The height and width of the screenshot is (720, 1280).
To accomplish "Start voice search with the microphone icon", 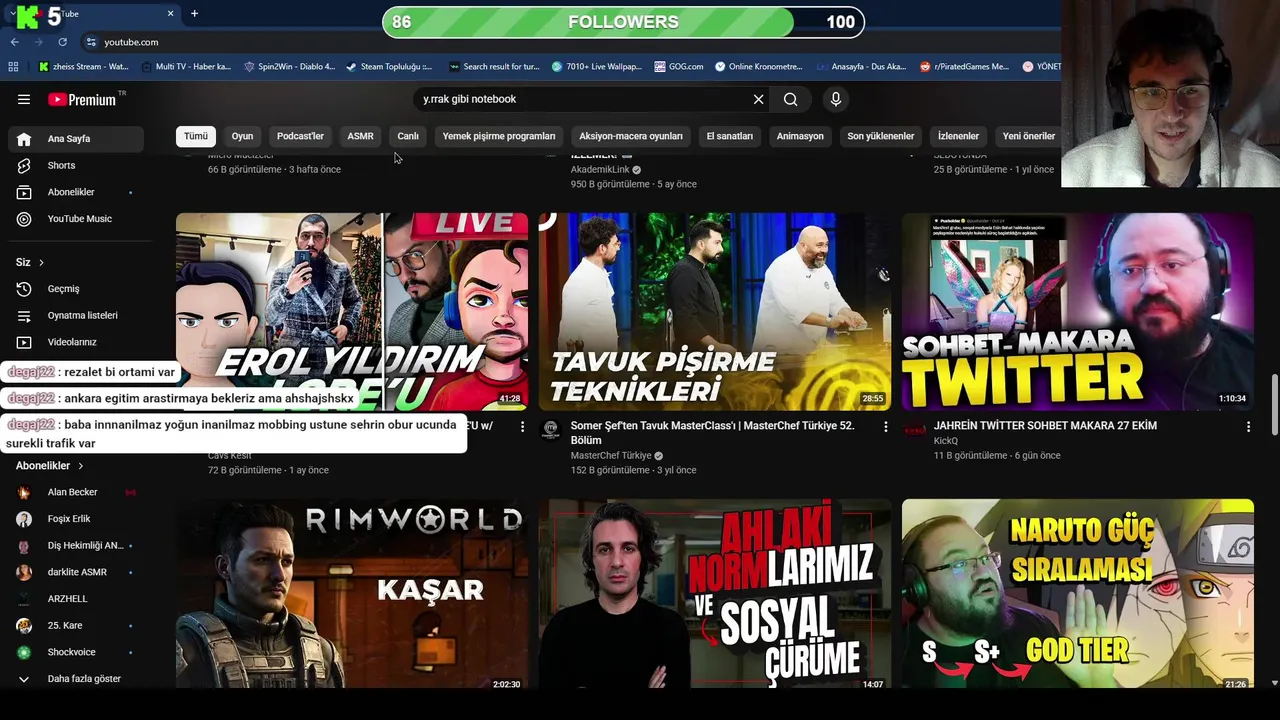I will (836, 99).
